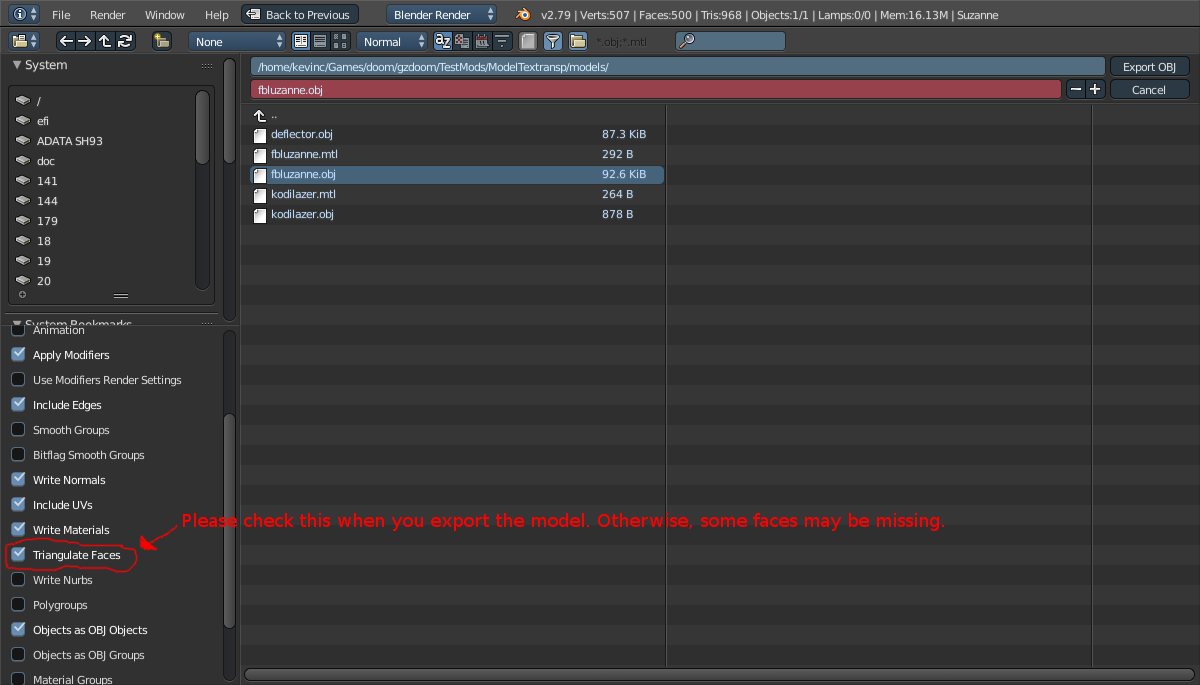The image size is (1200, 685).
Task: Open the None recursion level dropdown
Action: [237, 41]
